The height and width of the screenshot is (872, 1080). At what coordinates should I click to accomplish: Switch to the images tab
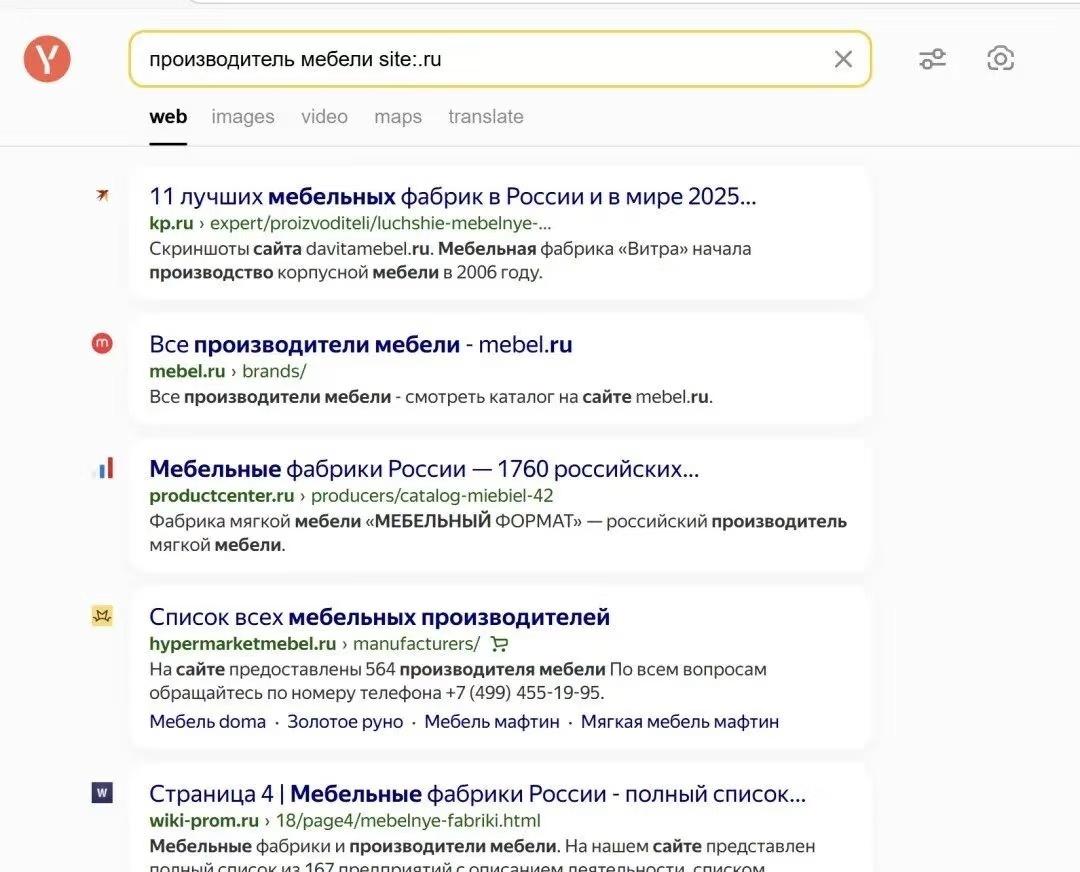click(243, 116)
